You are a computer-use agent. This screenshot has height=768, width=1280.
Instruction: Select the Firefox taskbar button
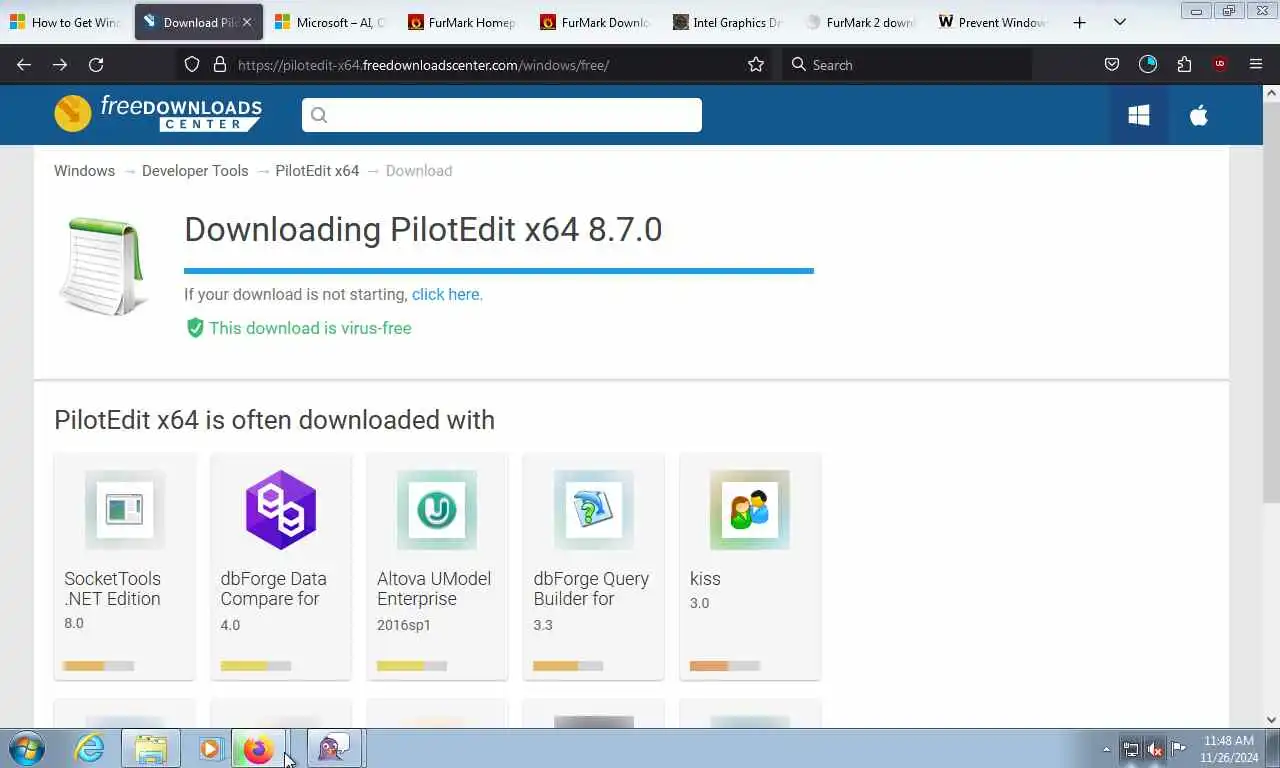pos(259,748)
